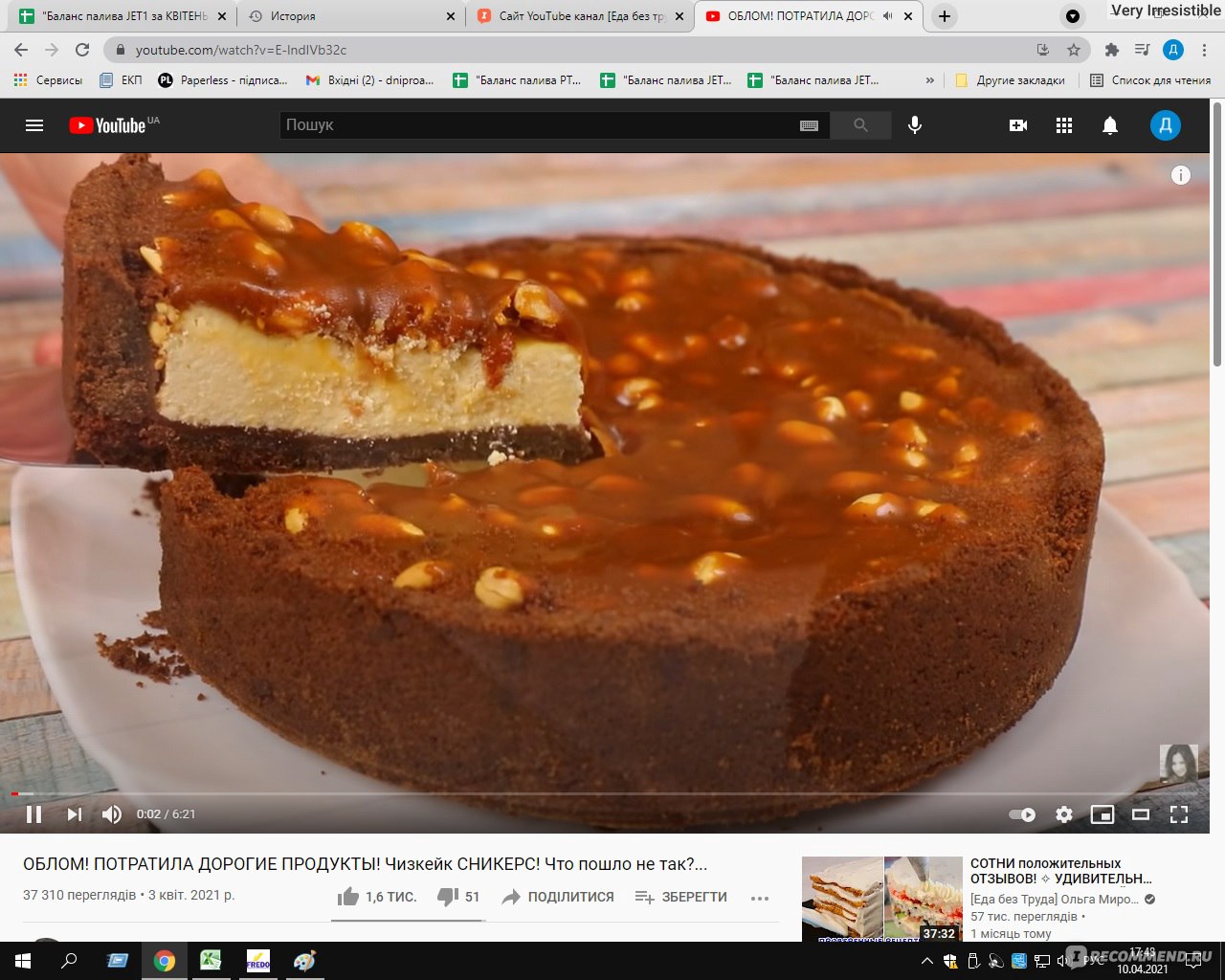Screen dimensions: 1225x980
Task: Skip to the next video
Action: click(74, 814)
